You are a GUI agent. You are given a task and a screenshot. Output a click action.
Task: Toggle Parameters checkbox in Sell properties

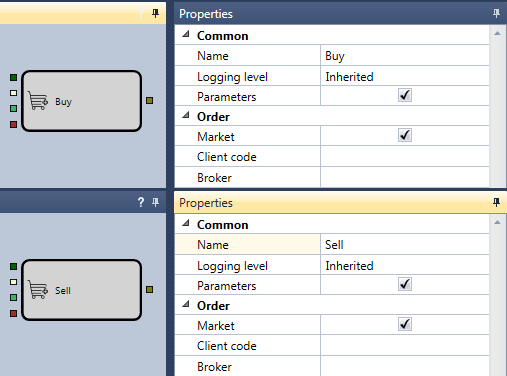click(x=405, y=284)
